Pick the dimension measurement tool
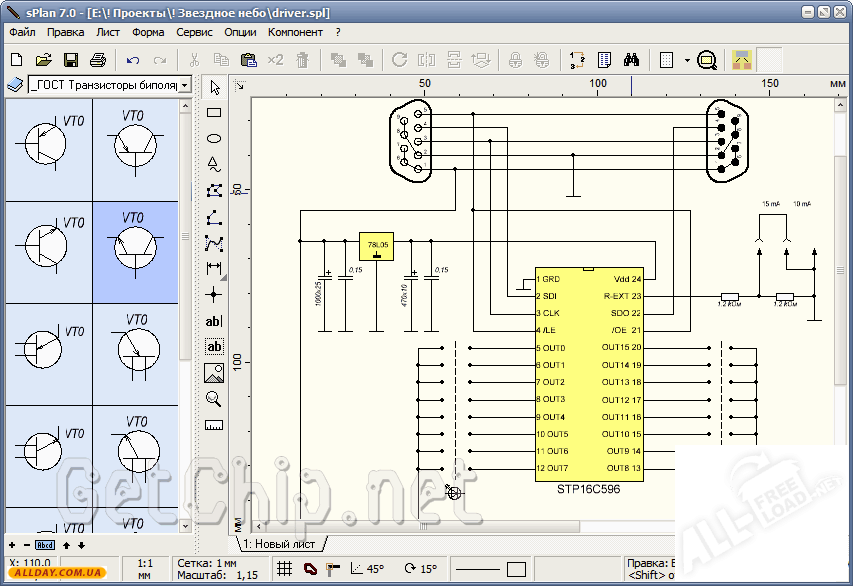The width and height of the screenshot is (853, 586). 214,268
